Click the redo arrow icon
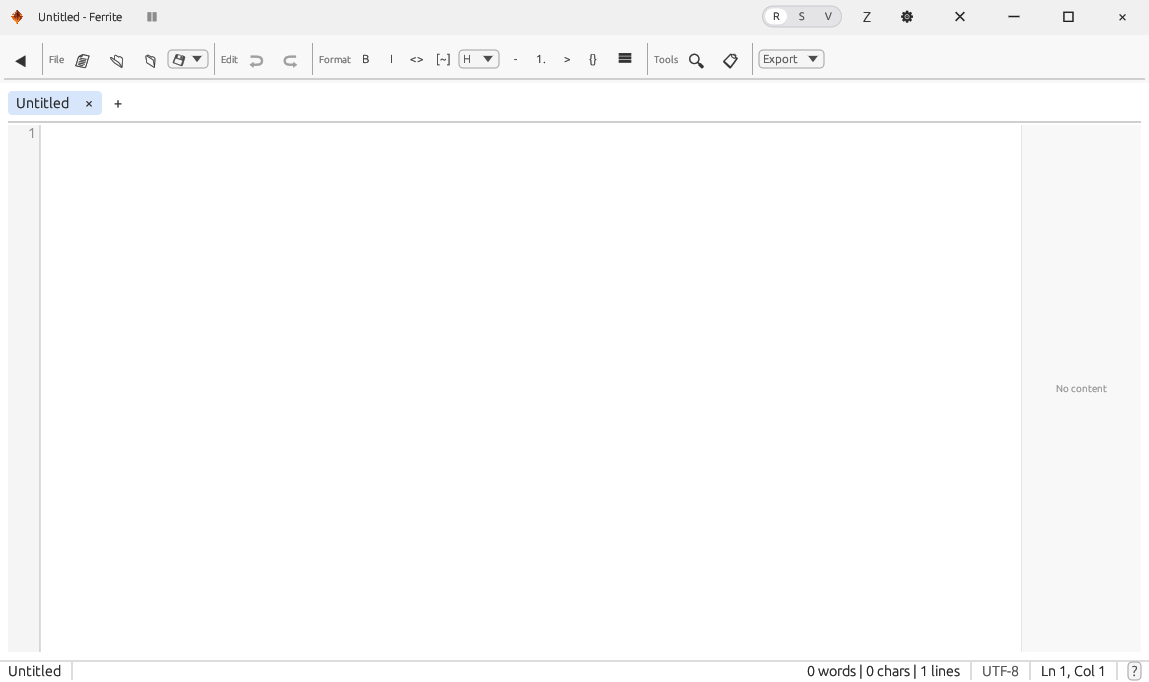This screenshot has width=1149, height=682. [290, 60]
